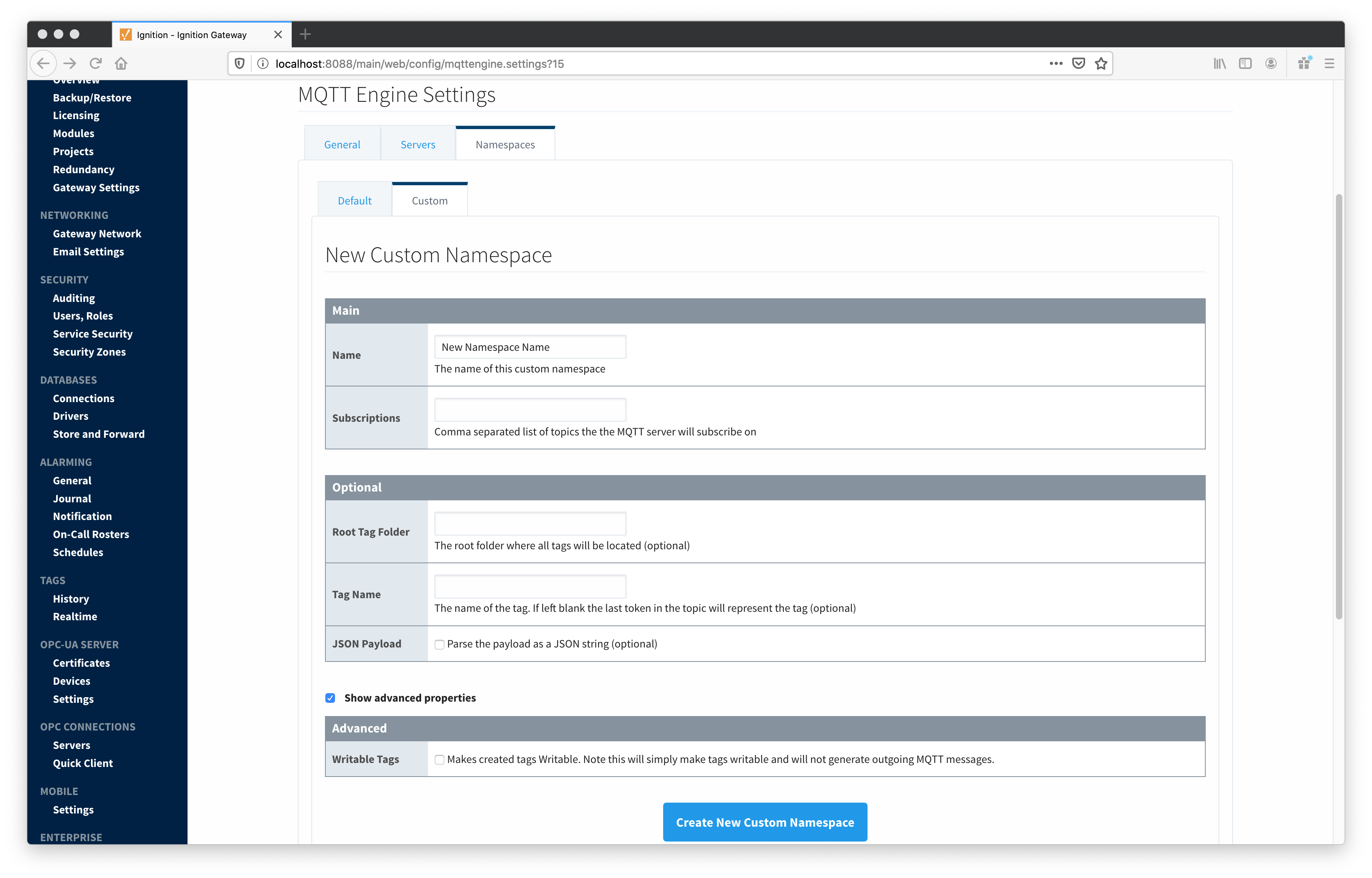Open Backup/Restore in sidebar
The height and width of the screenshot is (878, 1372).
(x=92, y=97)
